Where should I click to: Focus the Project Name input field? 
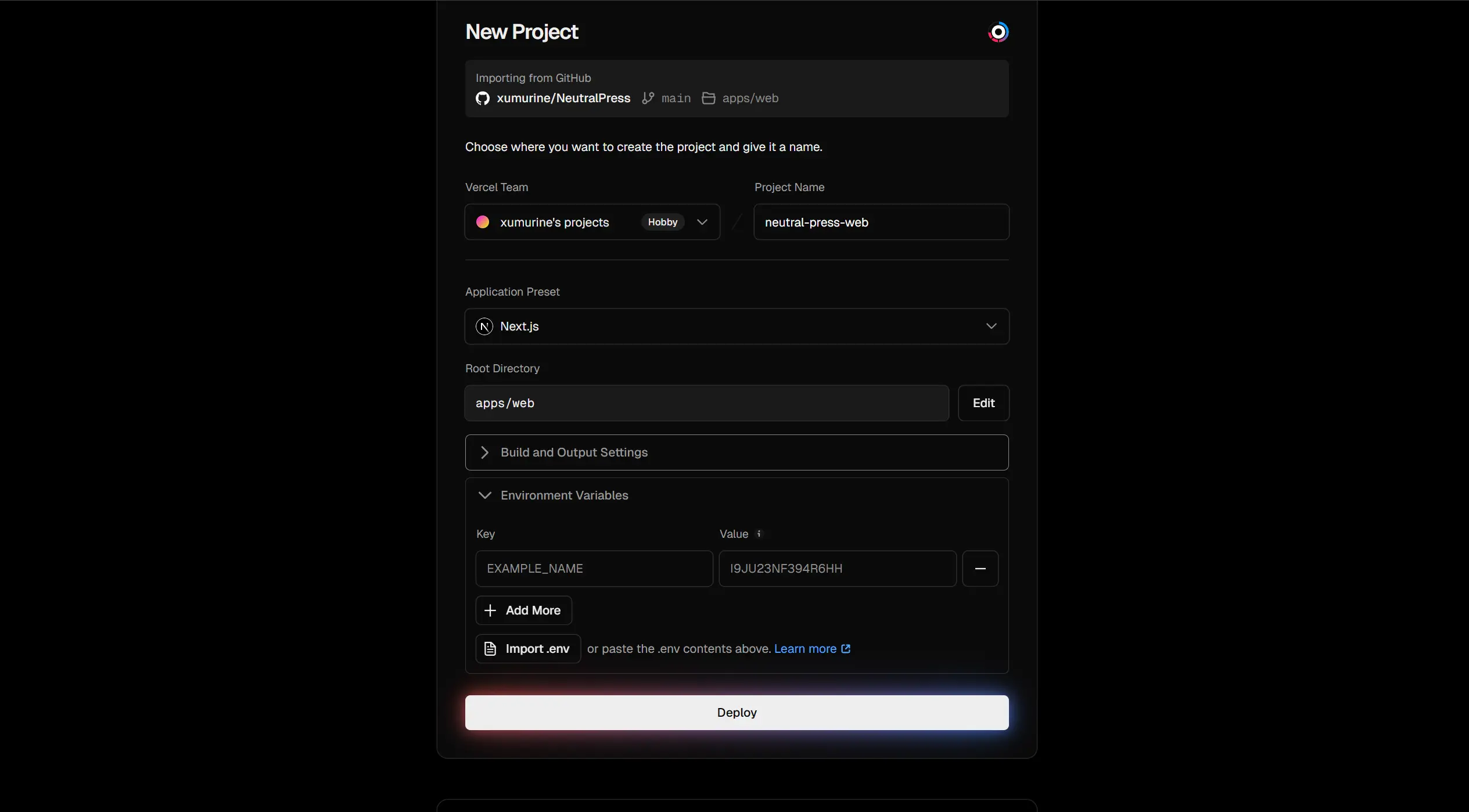[x=881, y=222]
